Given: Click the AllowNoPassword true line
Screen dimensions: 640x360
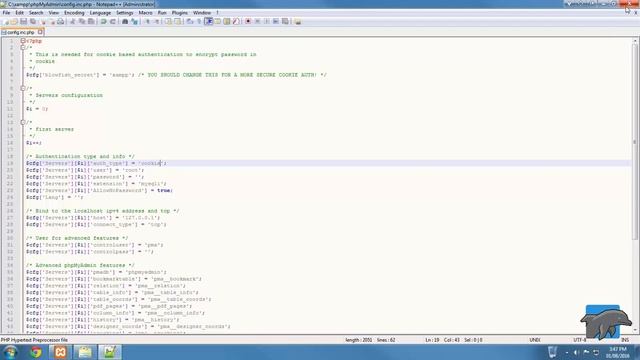Looking at the screenshot, I should [x=100, y=190].
